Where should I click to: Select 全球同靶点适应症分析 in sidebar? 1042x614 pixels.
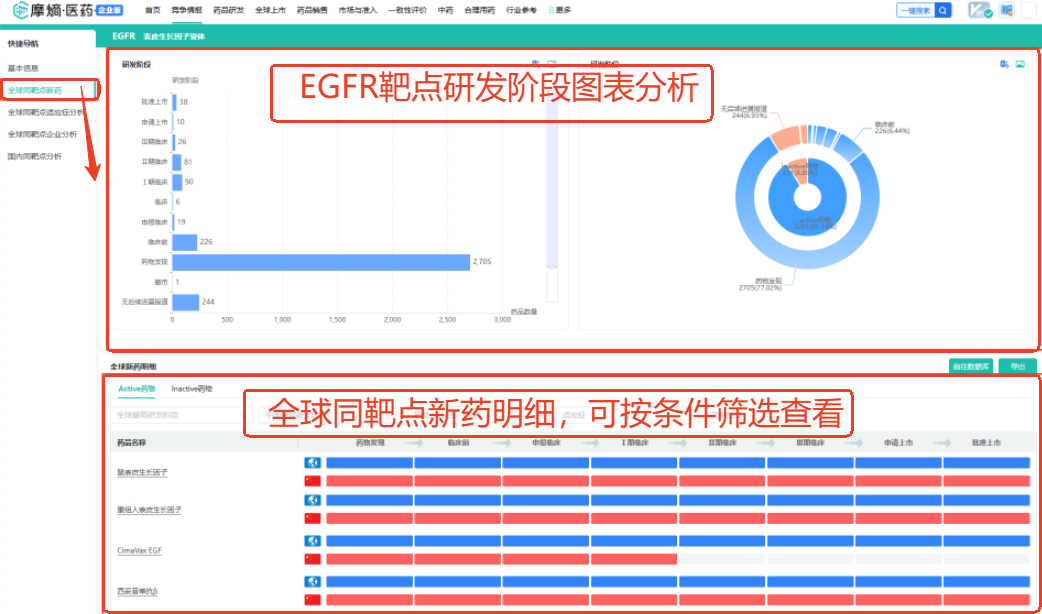point(46,112)
